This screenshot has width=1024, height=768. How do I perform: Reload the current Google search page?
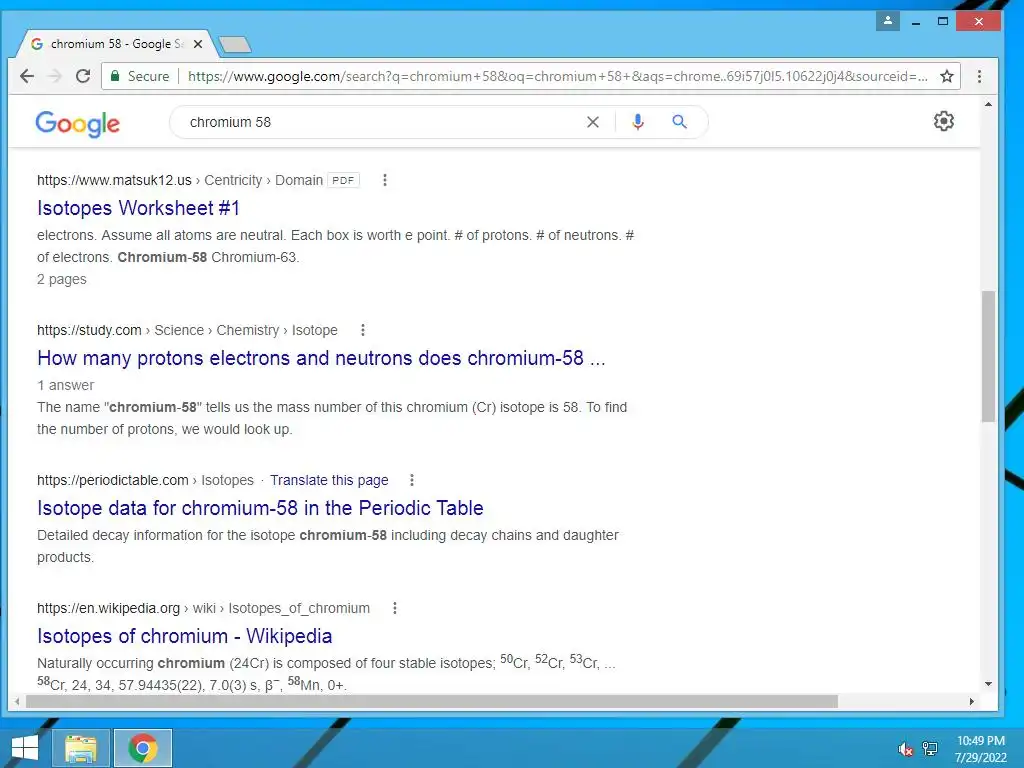click(x=83, y=76)
